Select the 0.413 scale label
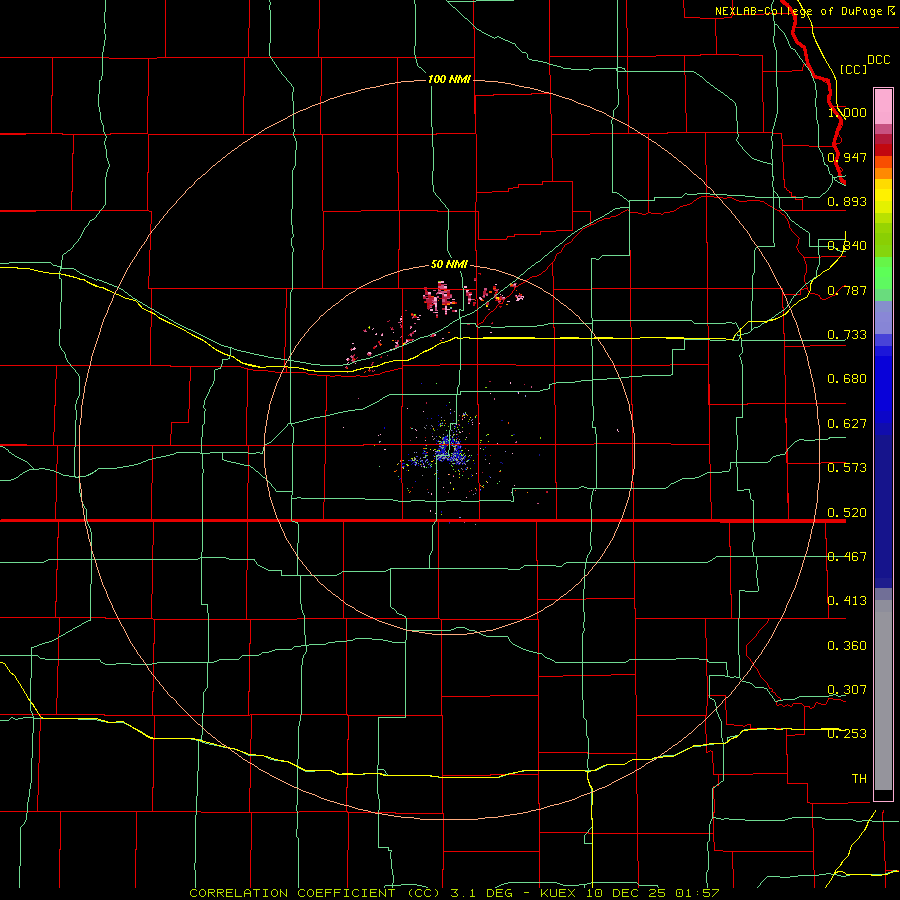The height and width of the screenshot is (900, 900). 847,601
